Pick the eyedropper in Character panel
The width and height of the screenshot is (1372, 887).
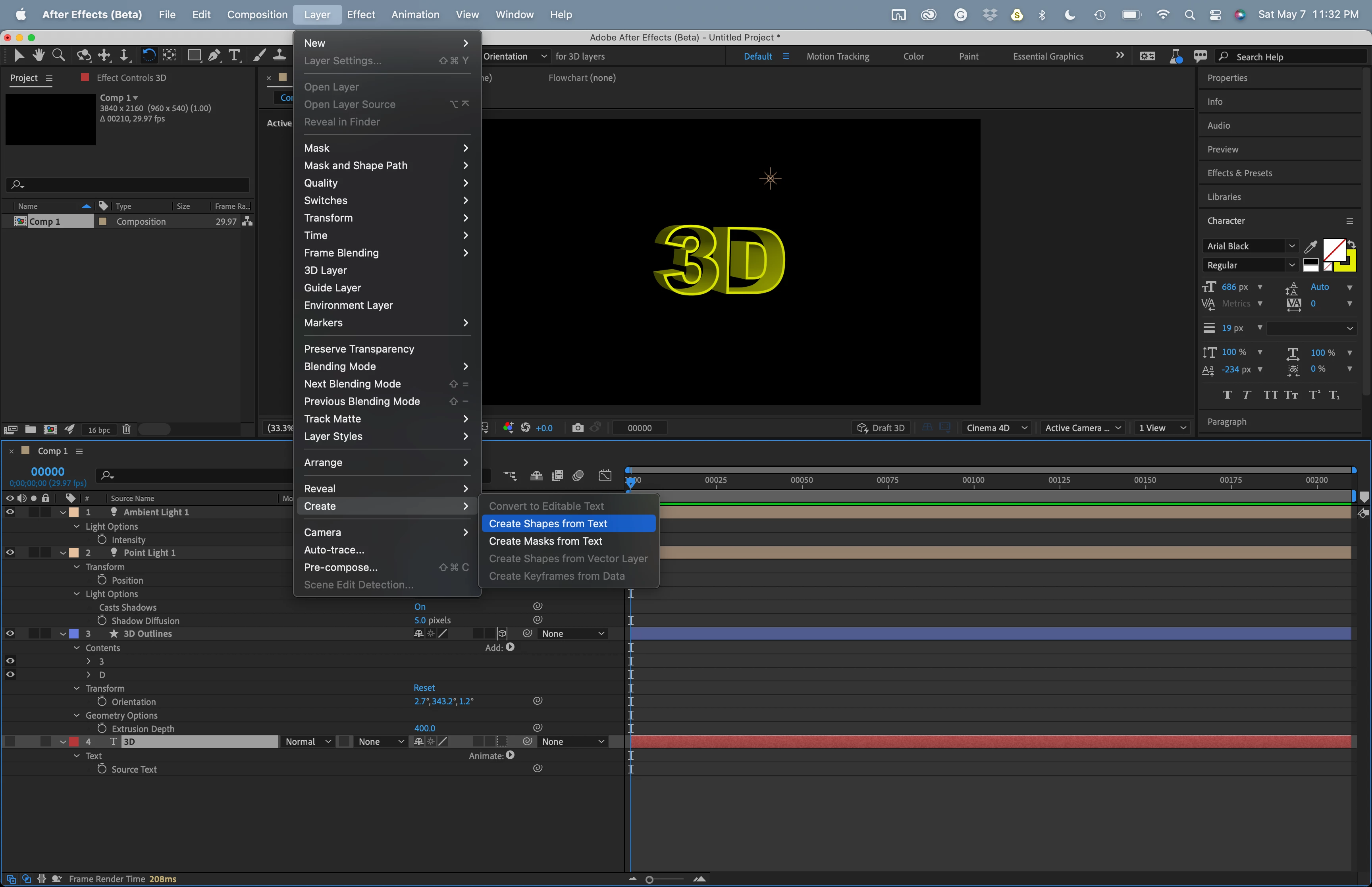(1310, 247)
